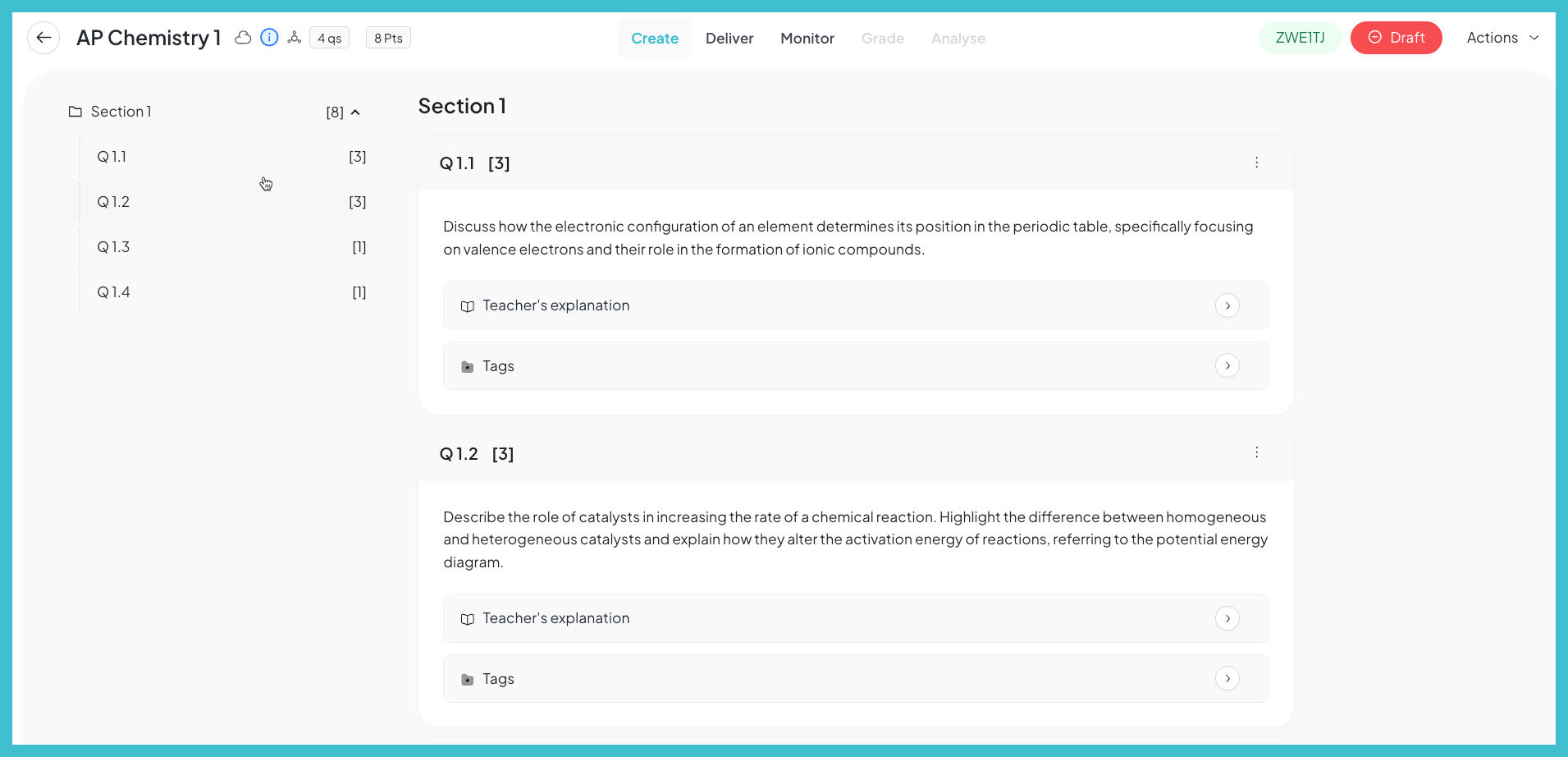Open the three-dot menu for Q 1.2

tap(1256, 452)
